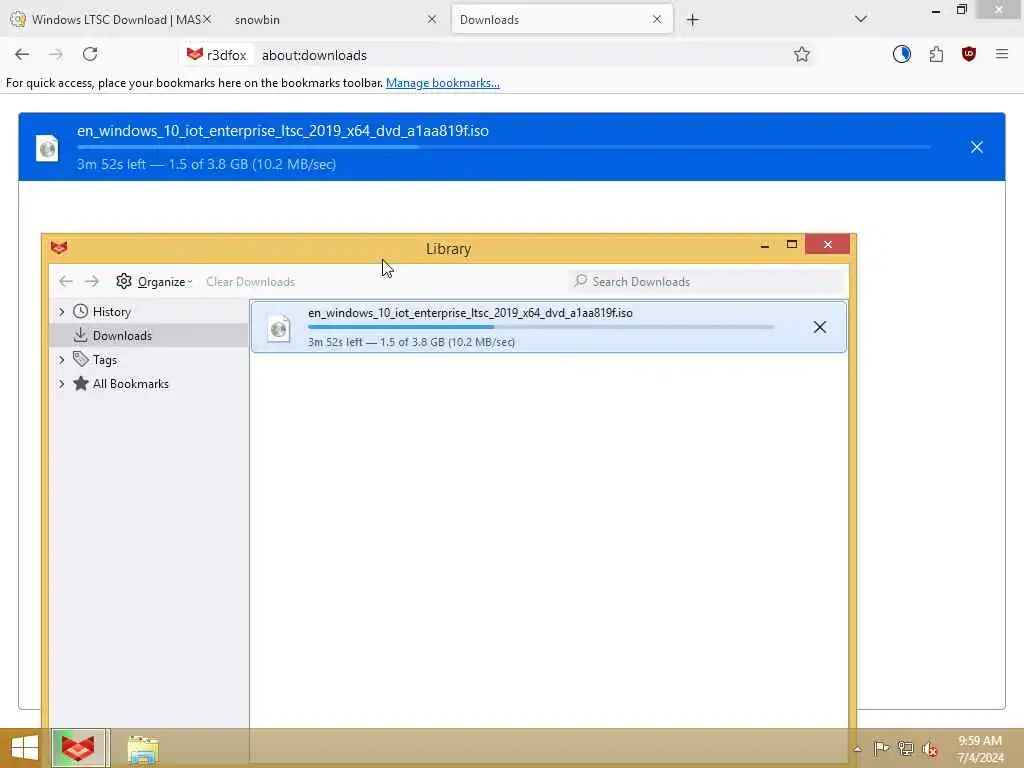This screenshot has height=768, width=1024.
Task: Click the blue half-circle toolbar icon
Action: pos(902,54)
